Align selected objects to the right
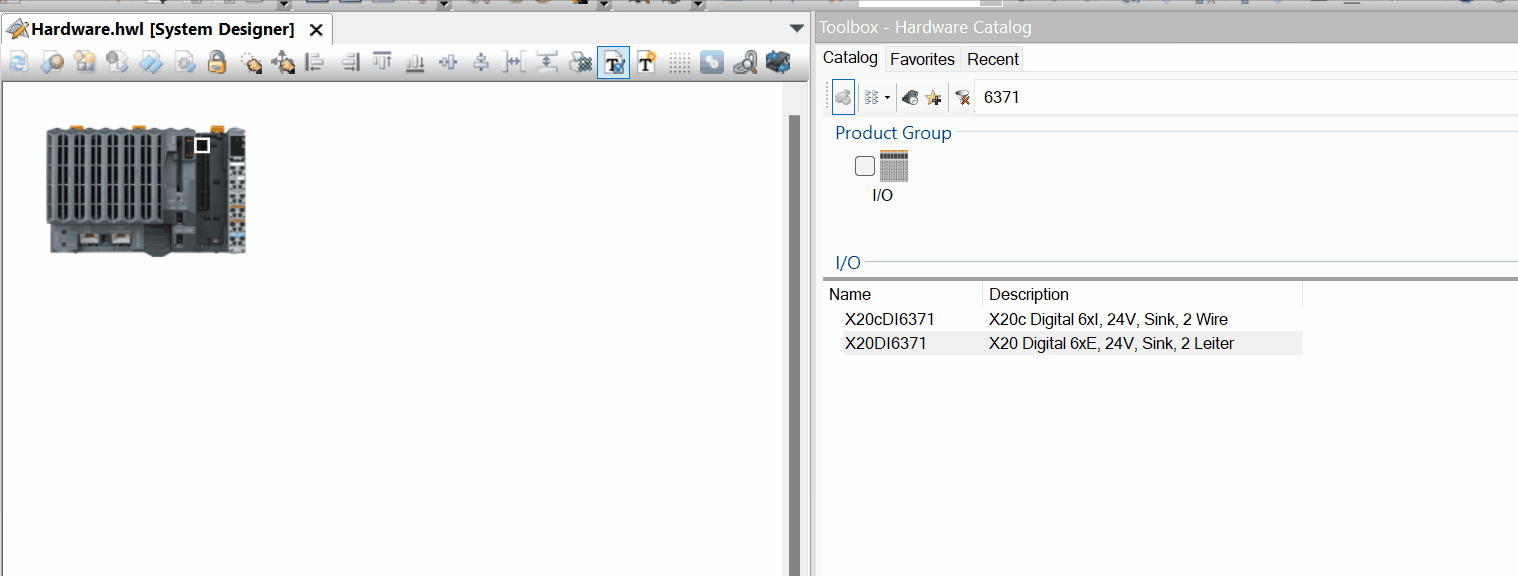Image resolution: width=1518 pixels, height=576 pixels. [349, 63]
